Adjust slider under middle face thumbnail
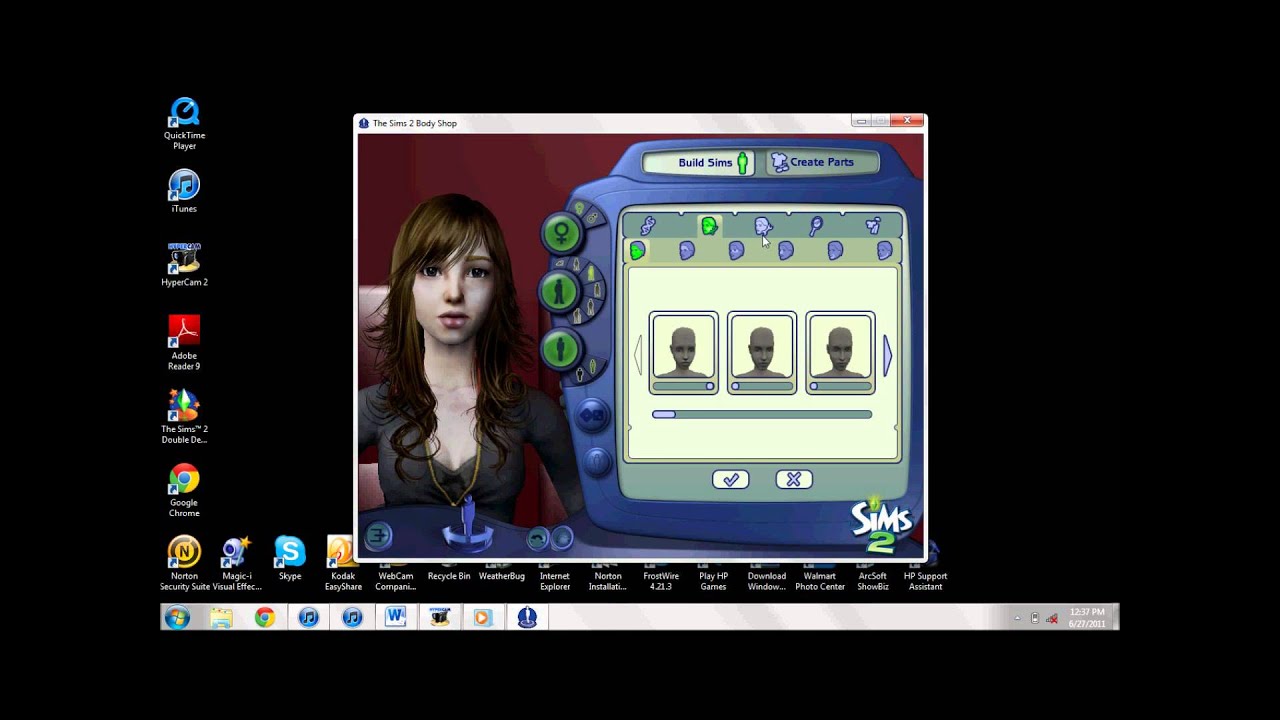The image size is (1280, 720). tap(762, 386)
